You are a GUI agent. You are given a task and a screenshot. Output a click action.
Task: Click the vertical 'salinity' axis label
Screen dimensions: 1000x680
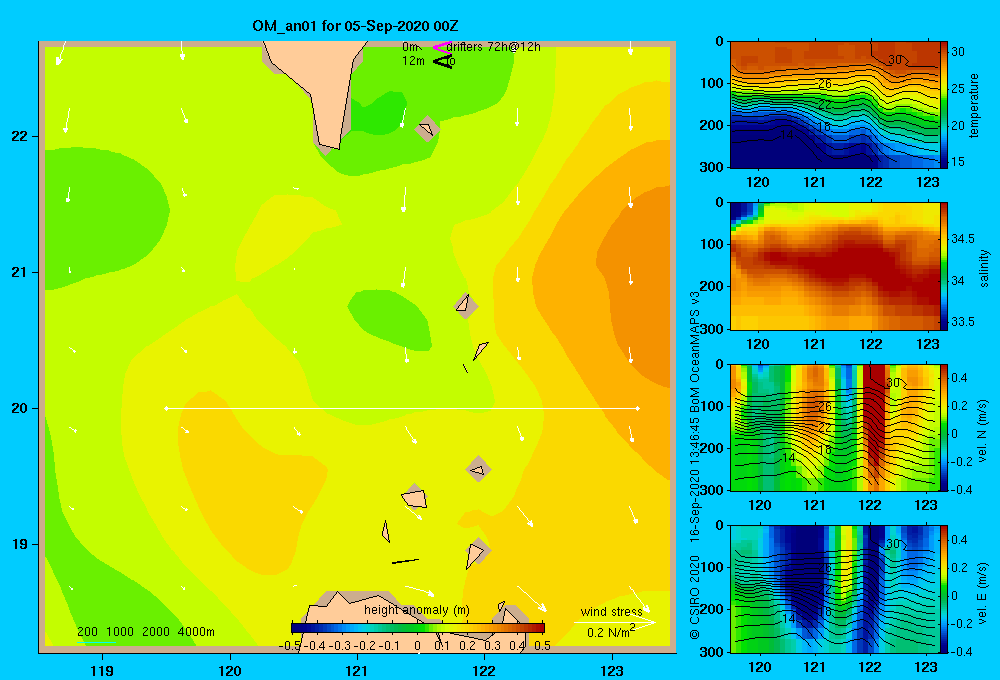tap(984, 268)
